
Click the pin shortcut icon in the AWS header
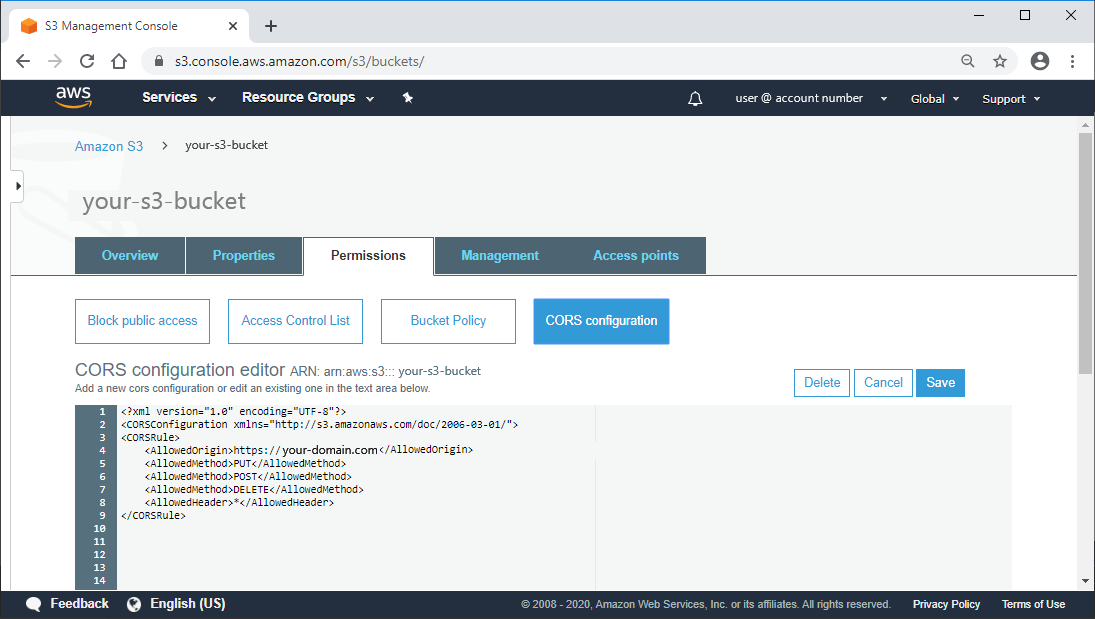(x=408, y=98)
